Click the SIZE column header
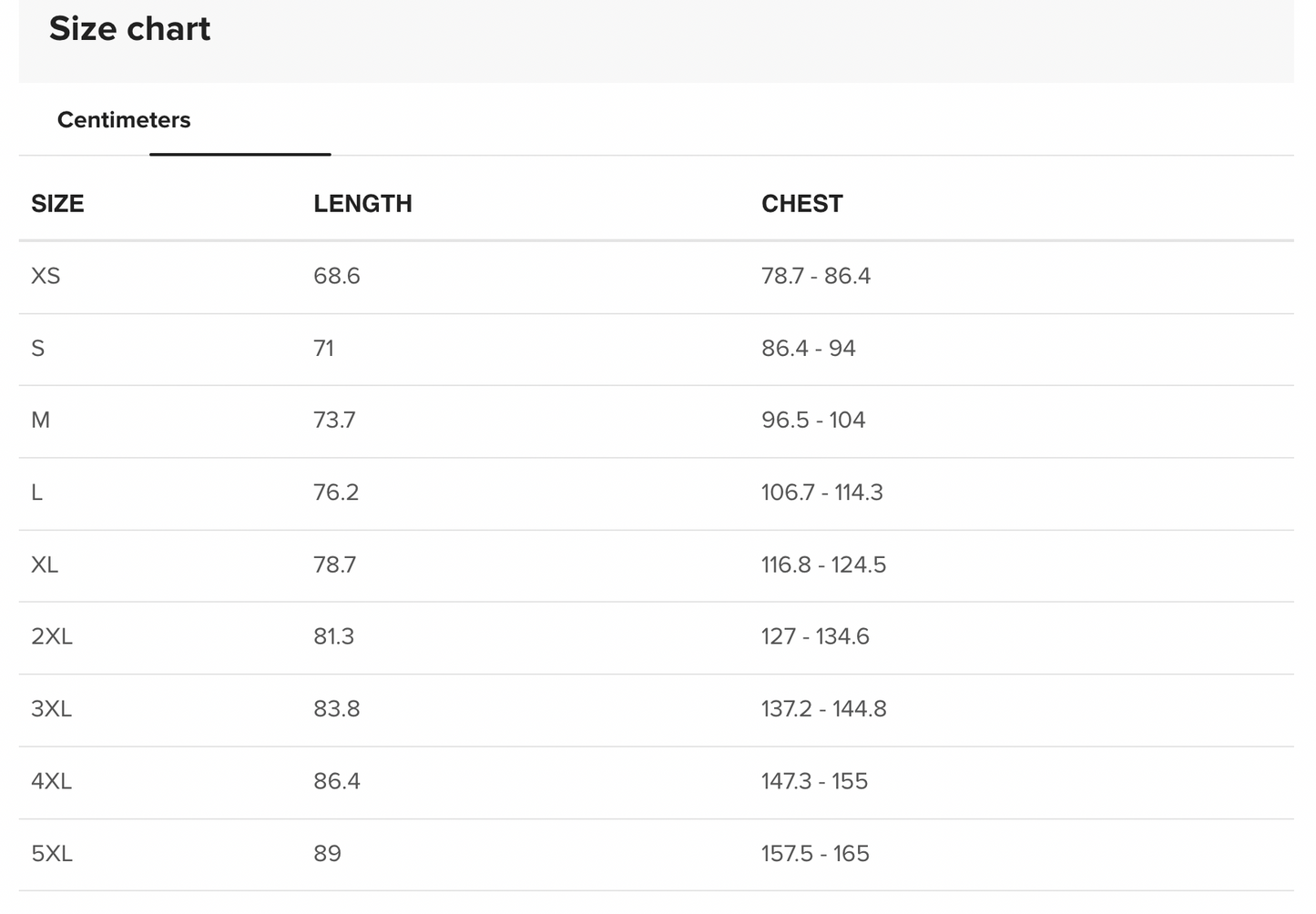1316x914 pixels. pyautogui.click(x=57, y=204)
